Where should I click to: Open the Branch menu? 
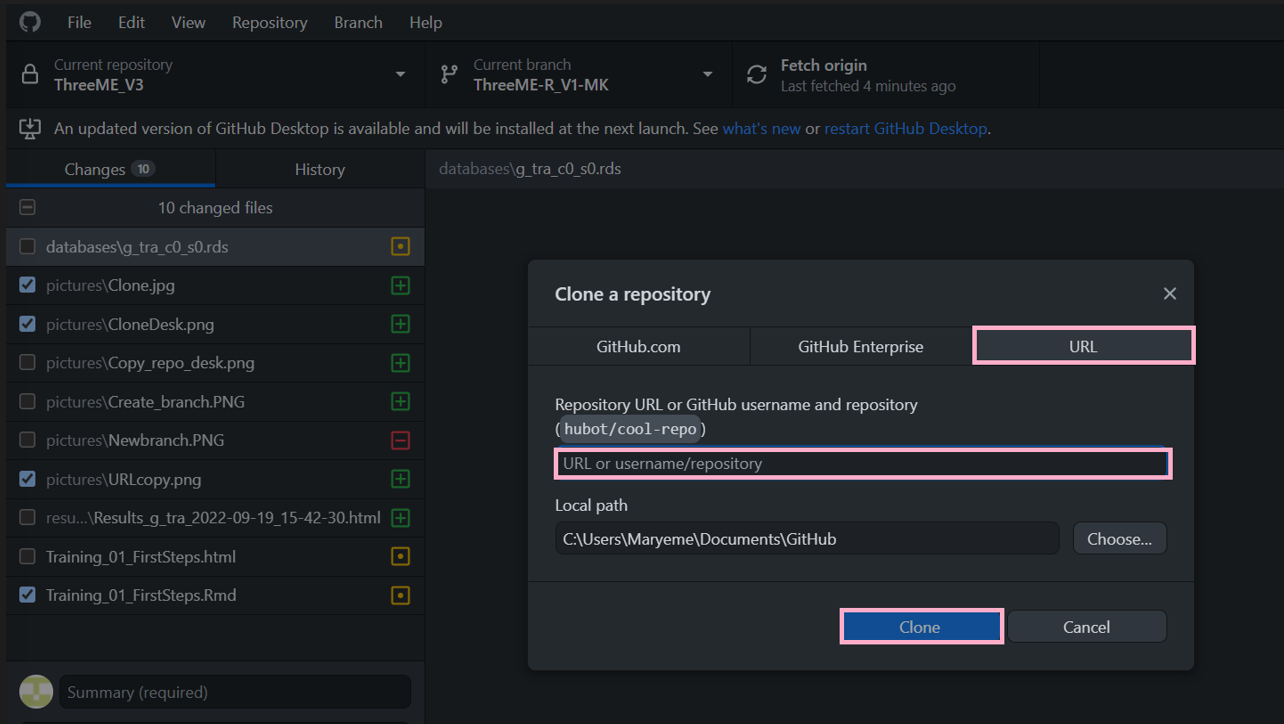(x=358, y=22)
